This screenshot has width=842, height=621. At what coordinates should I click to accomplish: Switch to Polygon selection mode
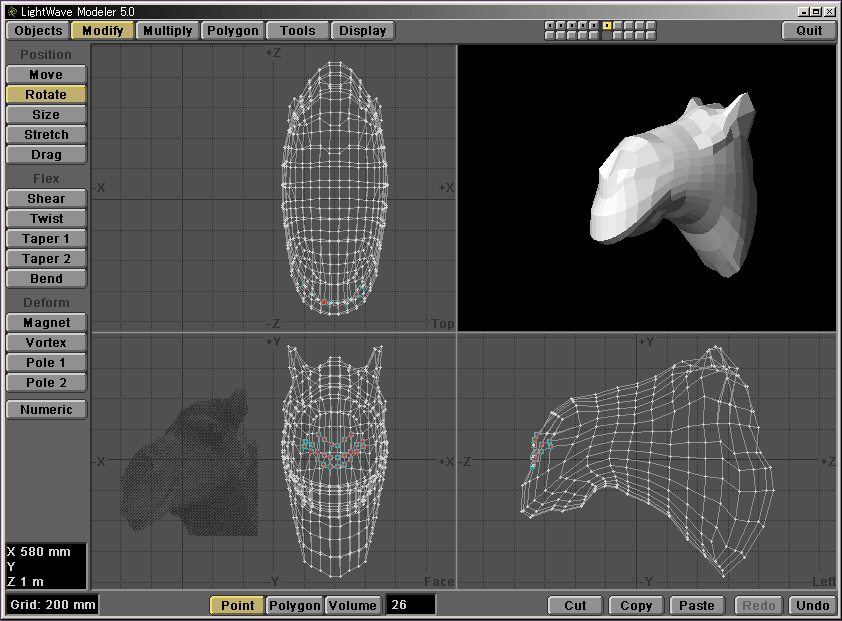[x=295, y=605]
